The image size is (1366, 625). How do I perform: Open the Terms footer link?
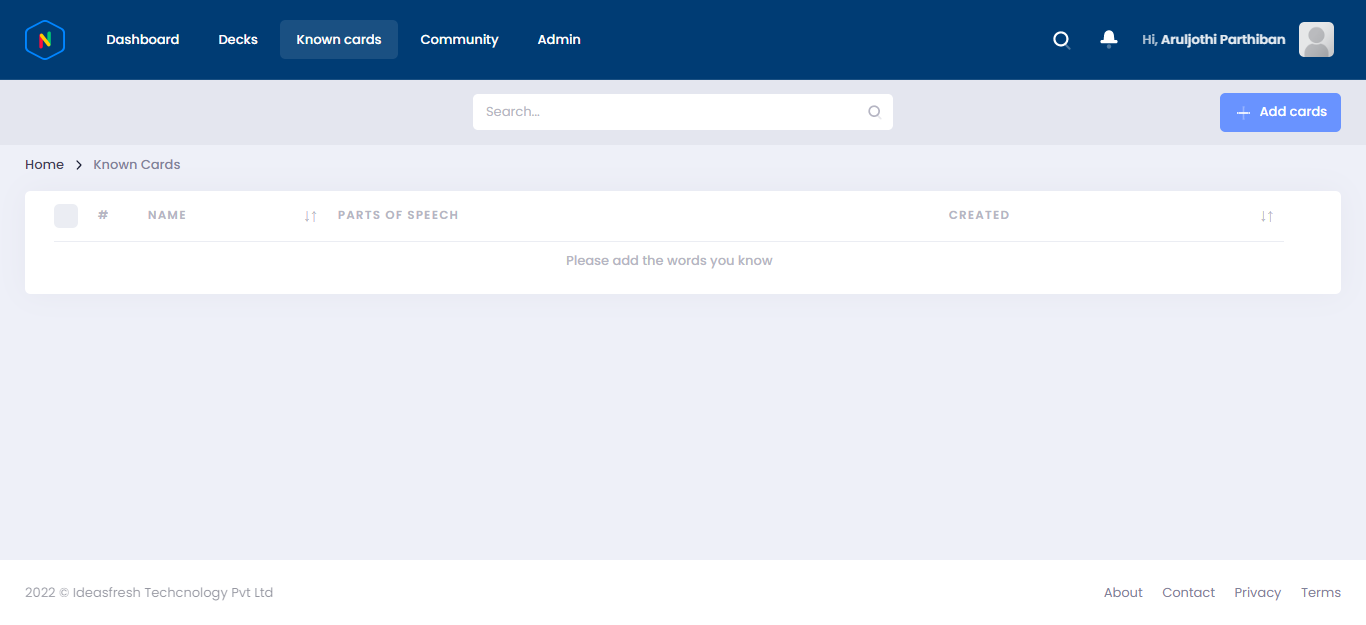pos(1321,593)
